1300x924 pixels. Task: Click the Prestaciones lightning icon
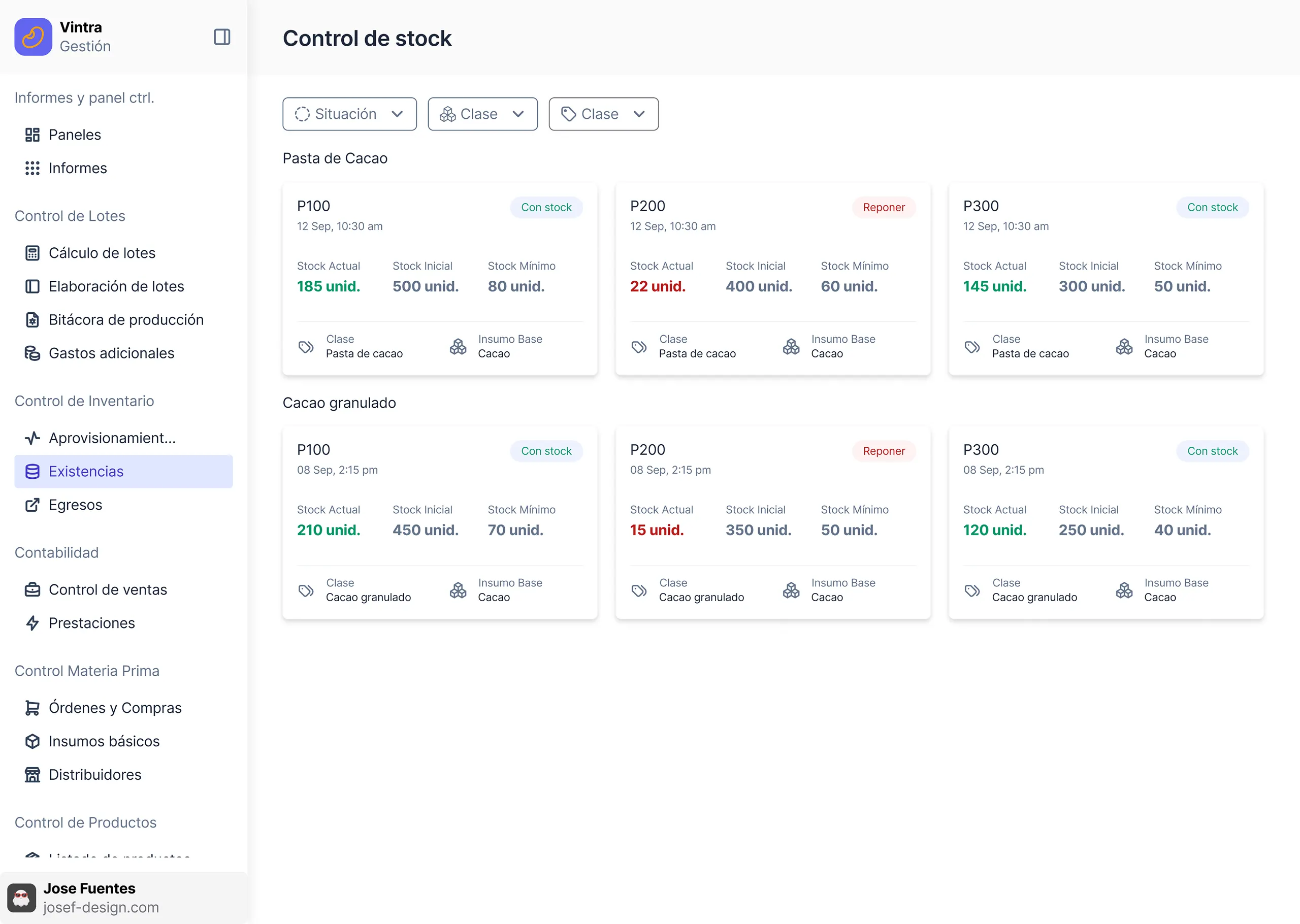(32, 623)
